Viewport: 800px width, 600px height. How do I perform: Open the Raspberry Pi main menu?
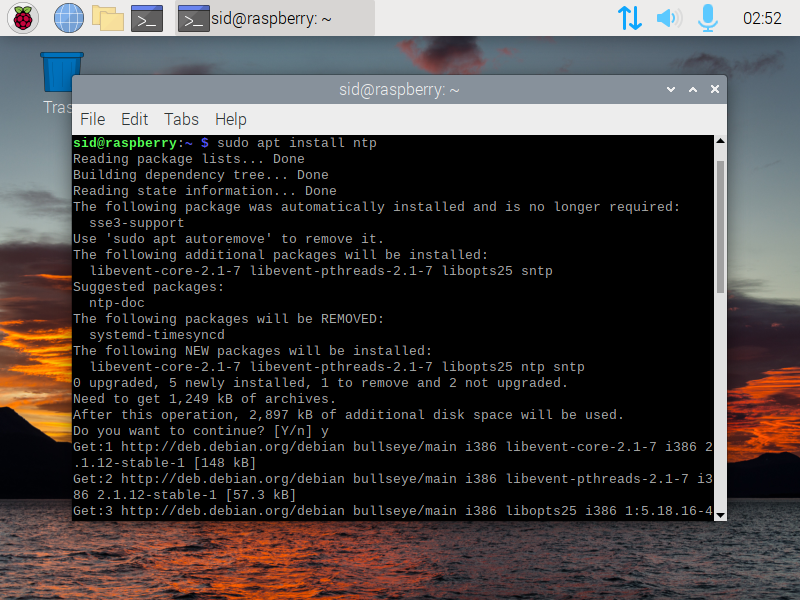(x=22, y=18)
